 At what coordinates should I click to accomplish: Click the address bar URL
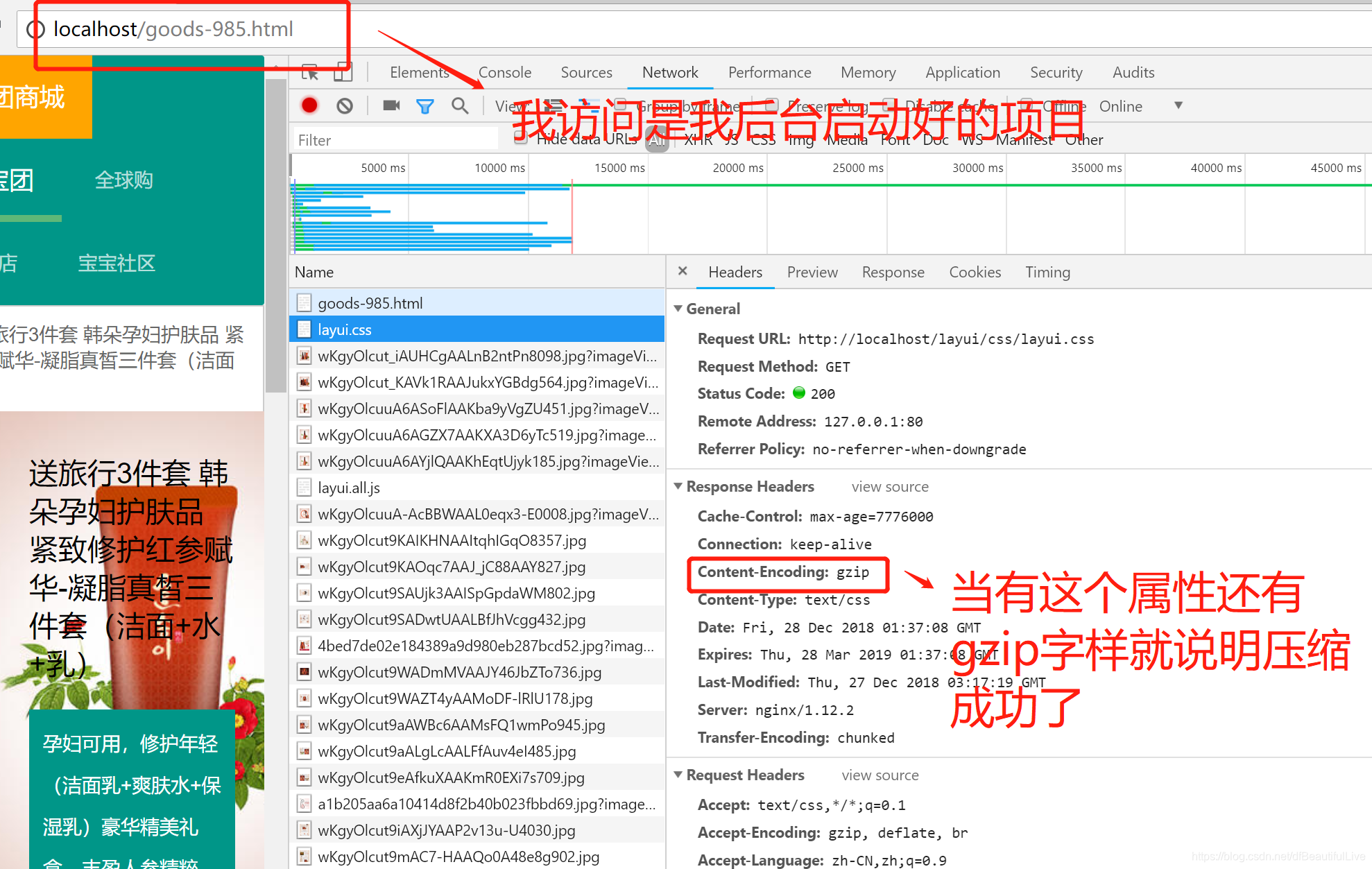(173, 29)
